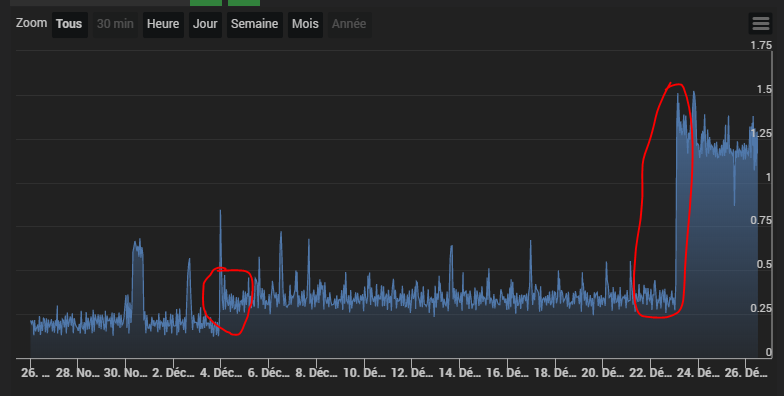Set zoom range to Heure
784x396 pixels.
tap(163, 24)
